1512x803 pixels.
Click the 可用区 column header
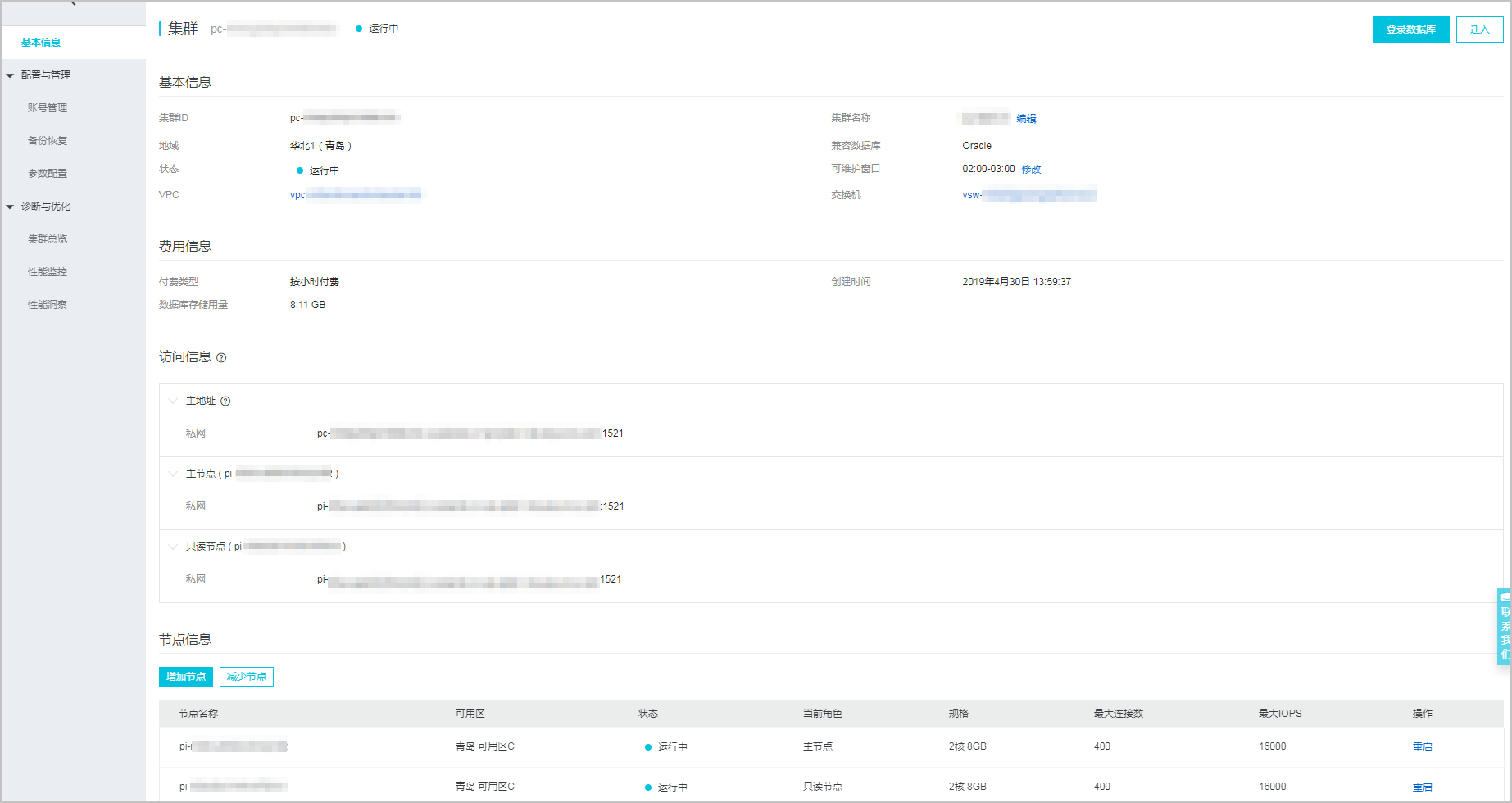(470, 714)
